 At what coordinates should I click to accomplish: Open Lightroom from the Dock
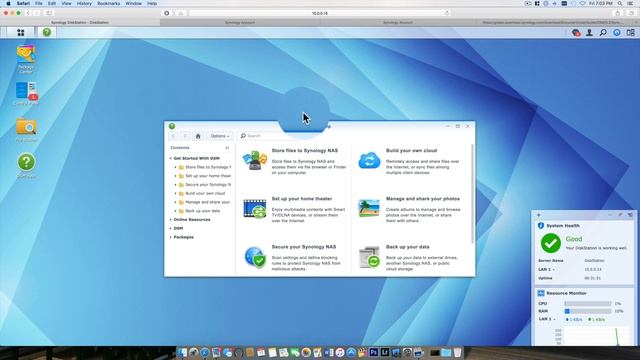coord(385,352)
